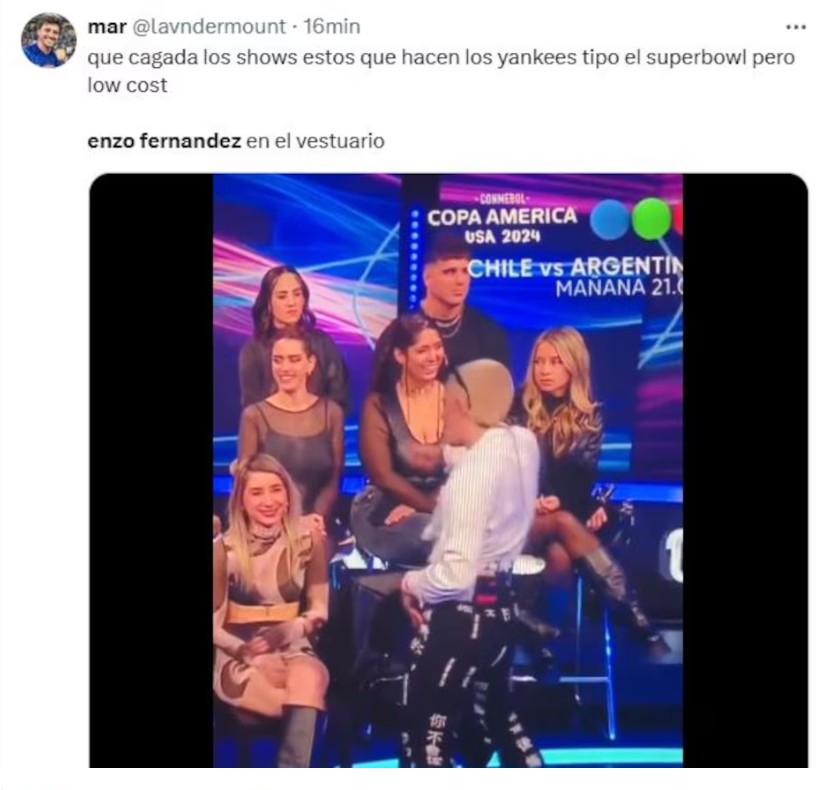This screenshot has width=827, height=790.
Task: Click the left black letterbox bar of the video
Action: tap(151, 470)
